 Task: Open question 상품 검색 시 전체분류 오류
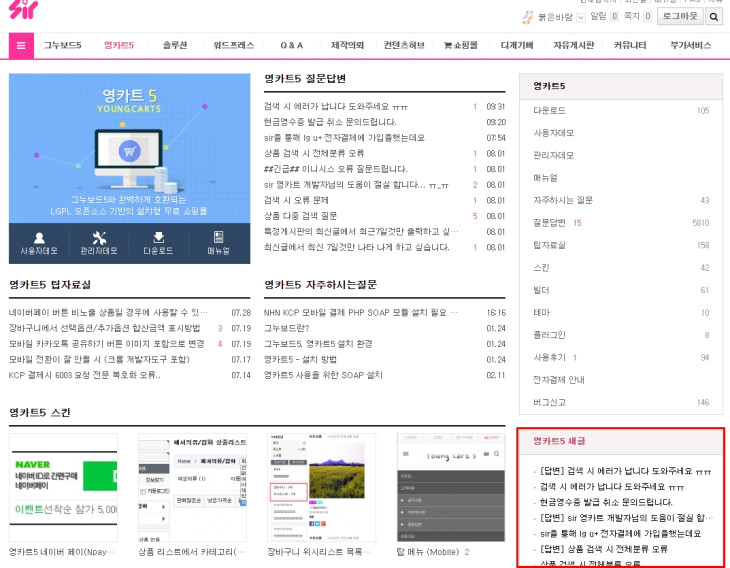click(x=314, y=153)
